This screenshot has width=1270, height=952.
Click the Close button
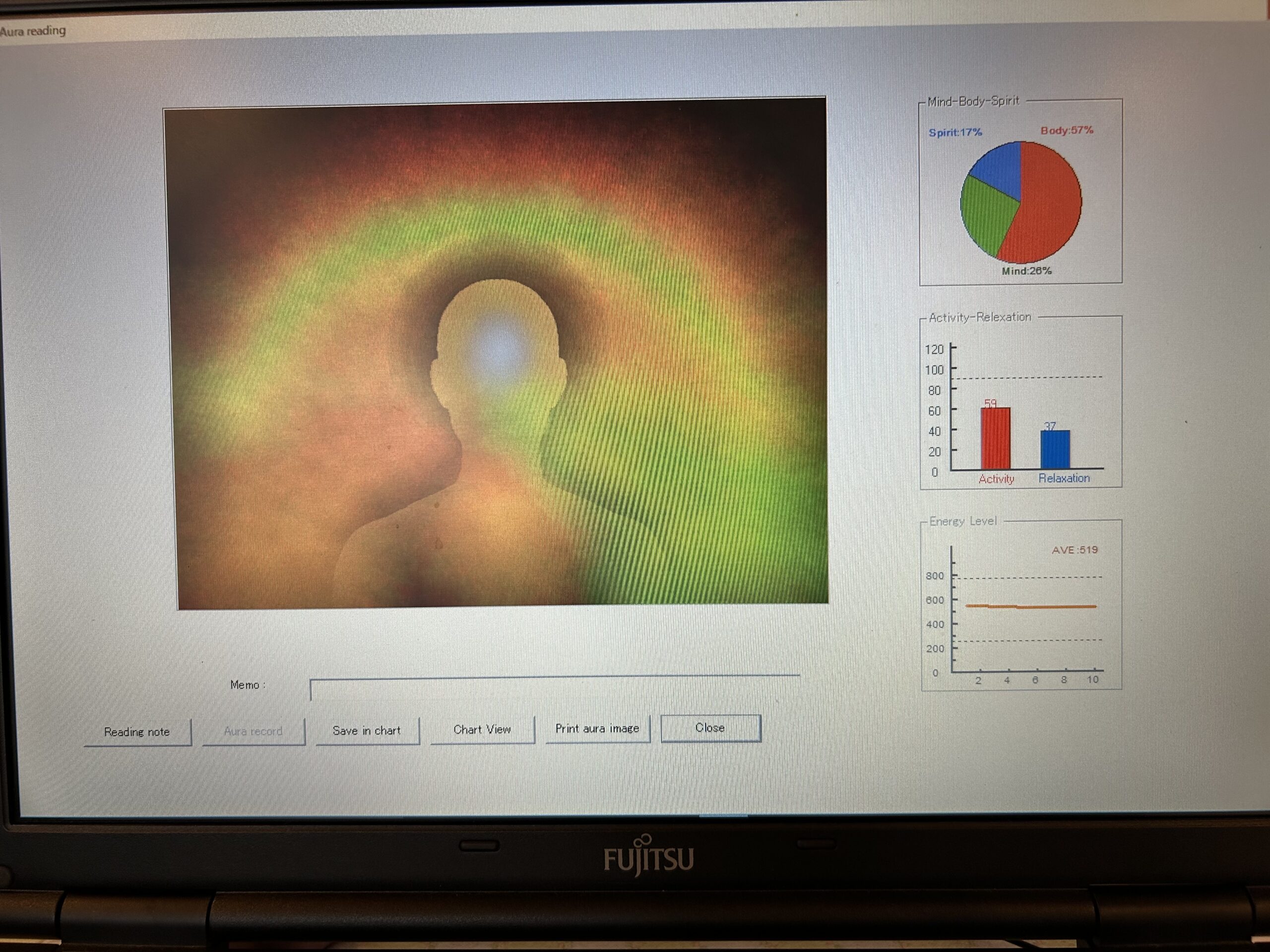[710, 727]
